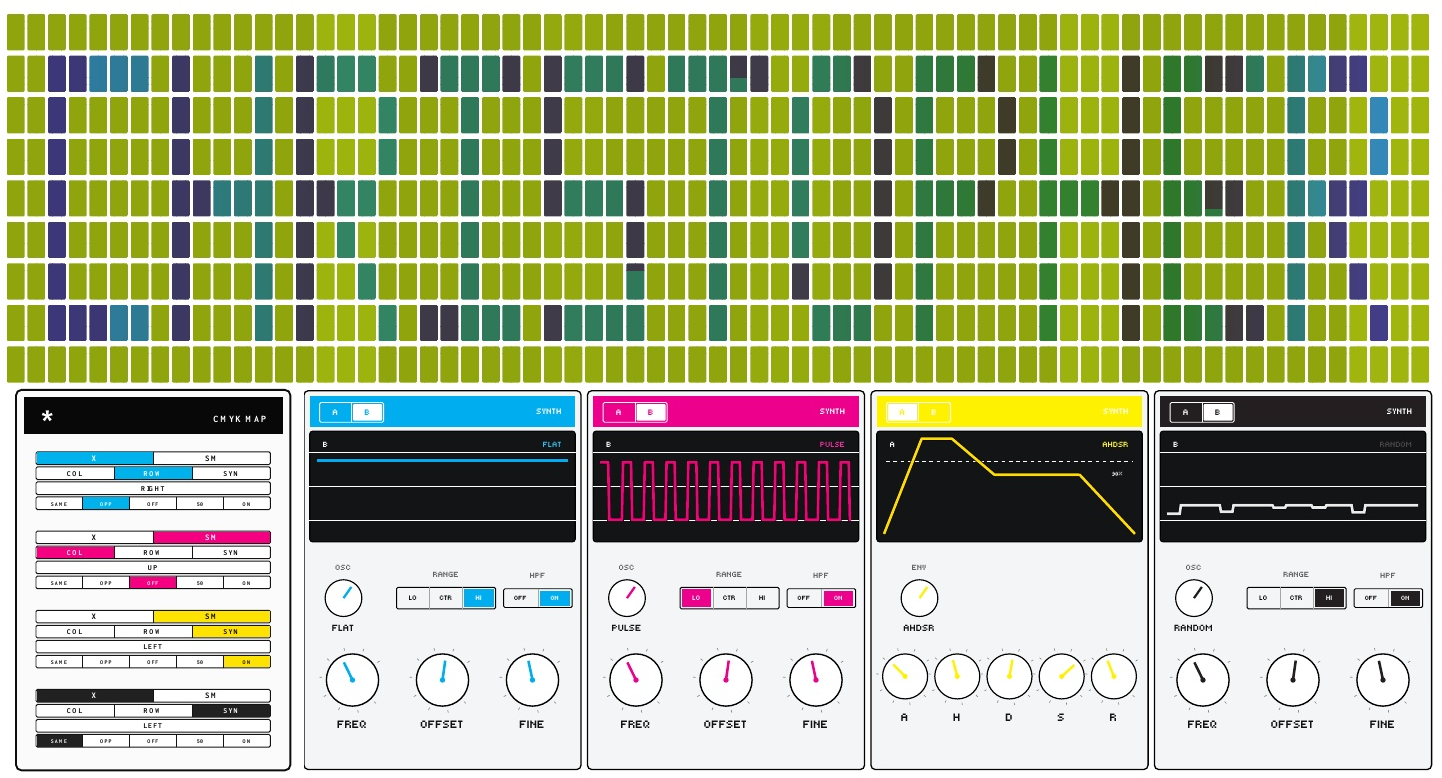1442x778 pixels.
Task: Click the cyan FINE knob
Action: point(532,680)
